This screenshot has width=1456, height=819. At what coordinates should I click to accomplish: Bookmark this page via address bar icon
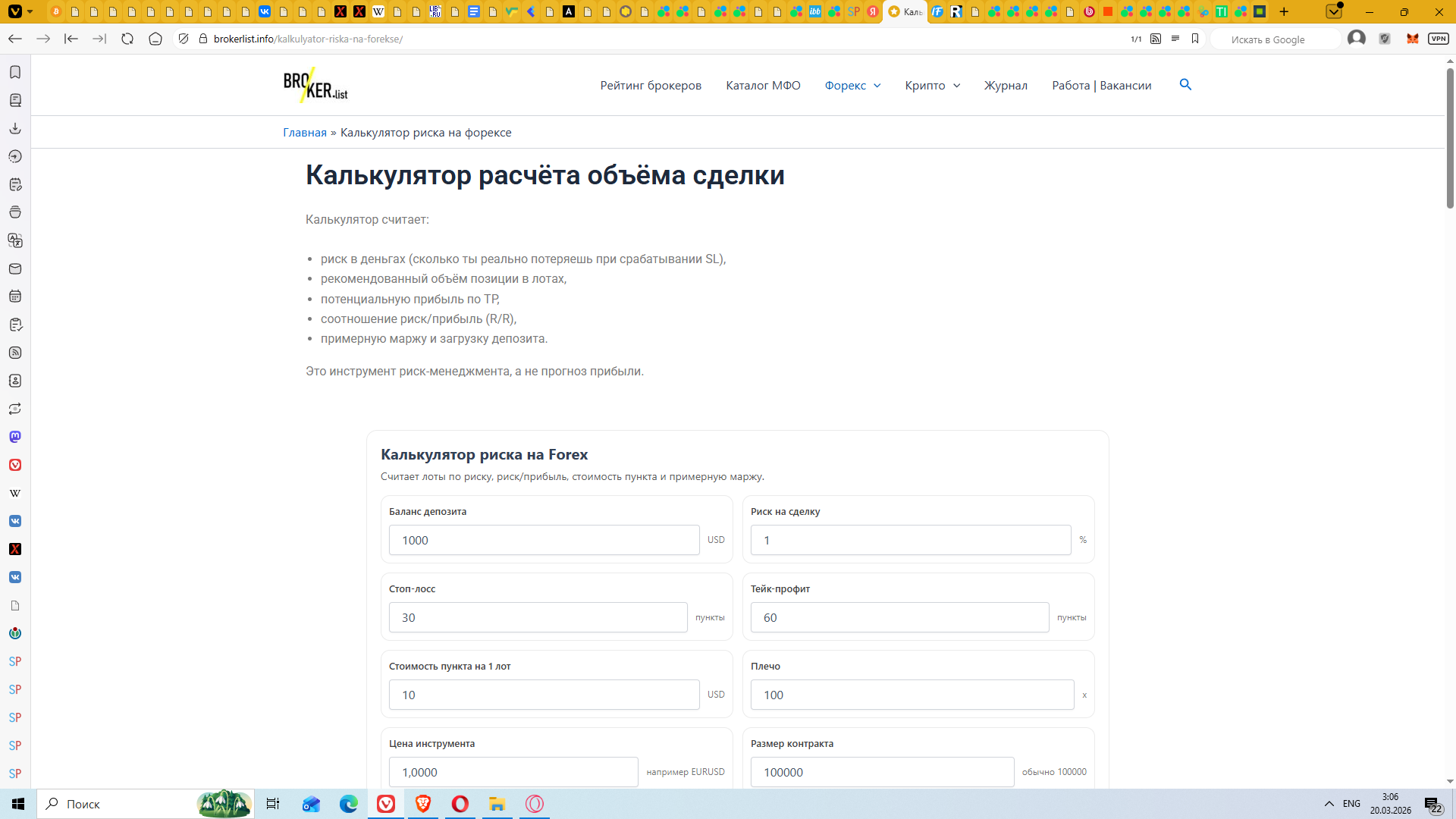1195,39
